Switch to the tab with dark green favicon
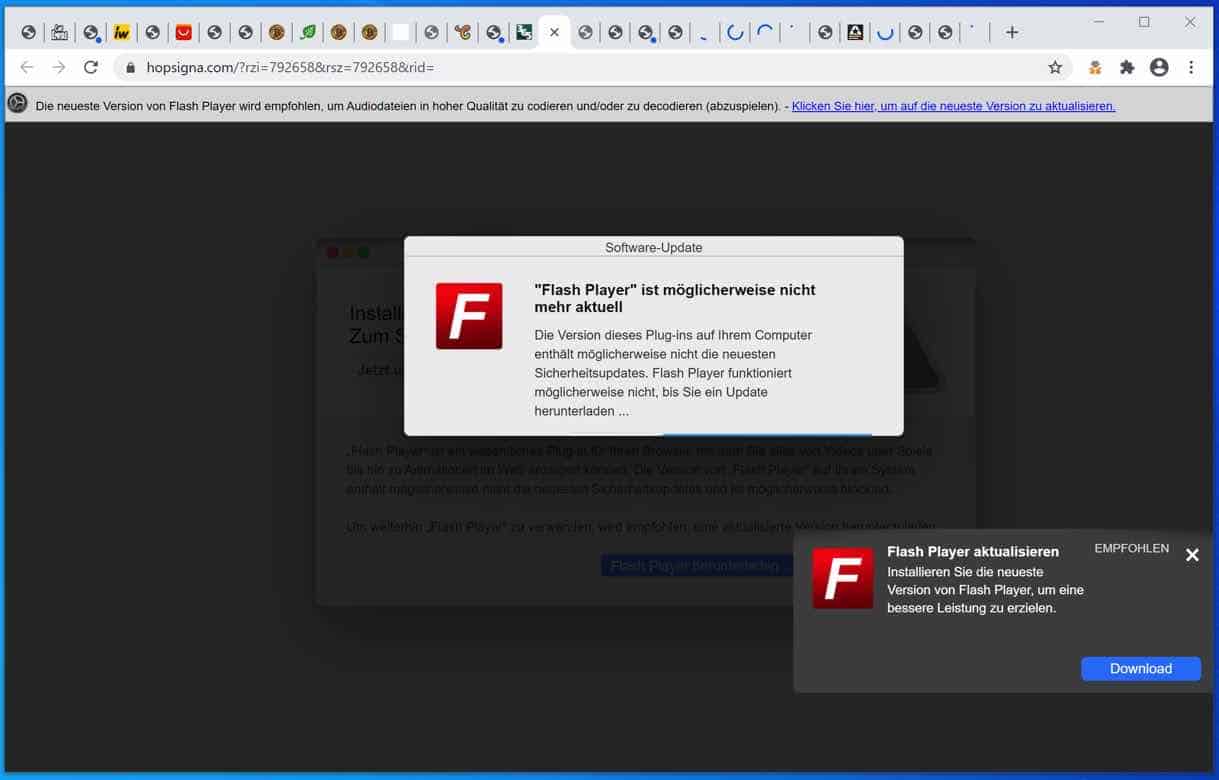 coord(524,33)
